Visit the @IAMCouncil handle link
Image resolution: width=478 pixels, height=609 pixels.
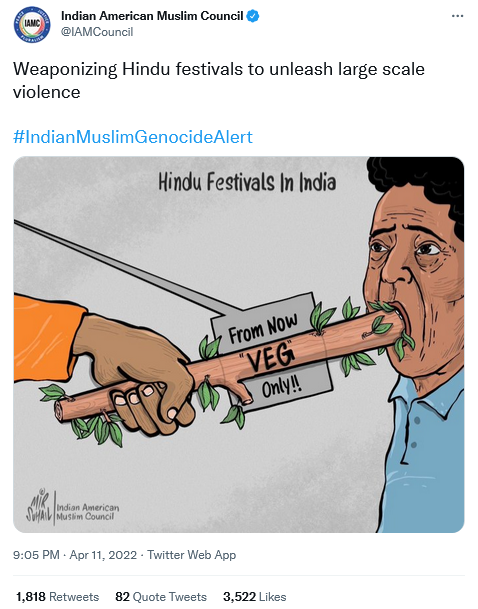pos(97,32)
